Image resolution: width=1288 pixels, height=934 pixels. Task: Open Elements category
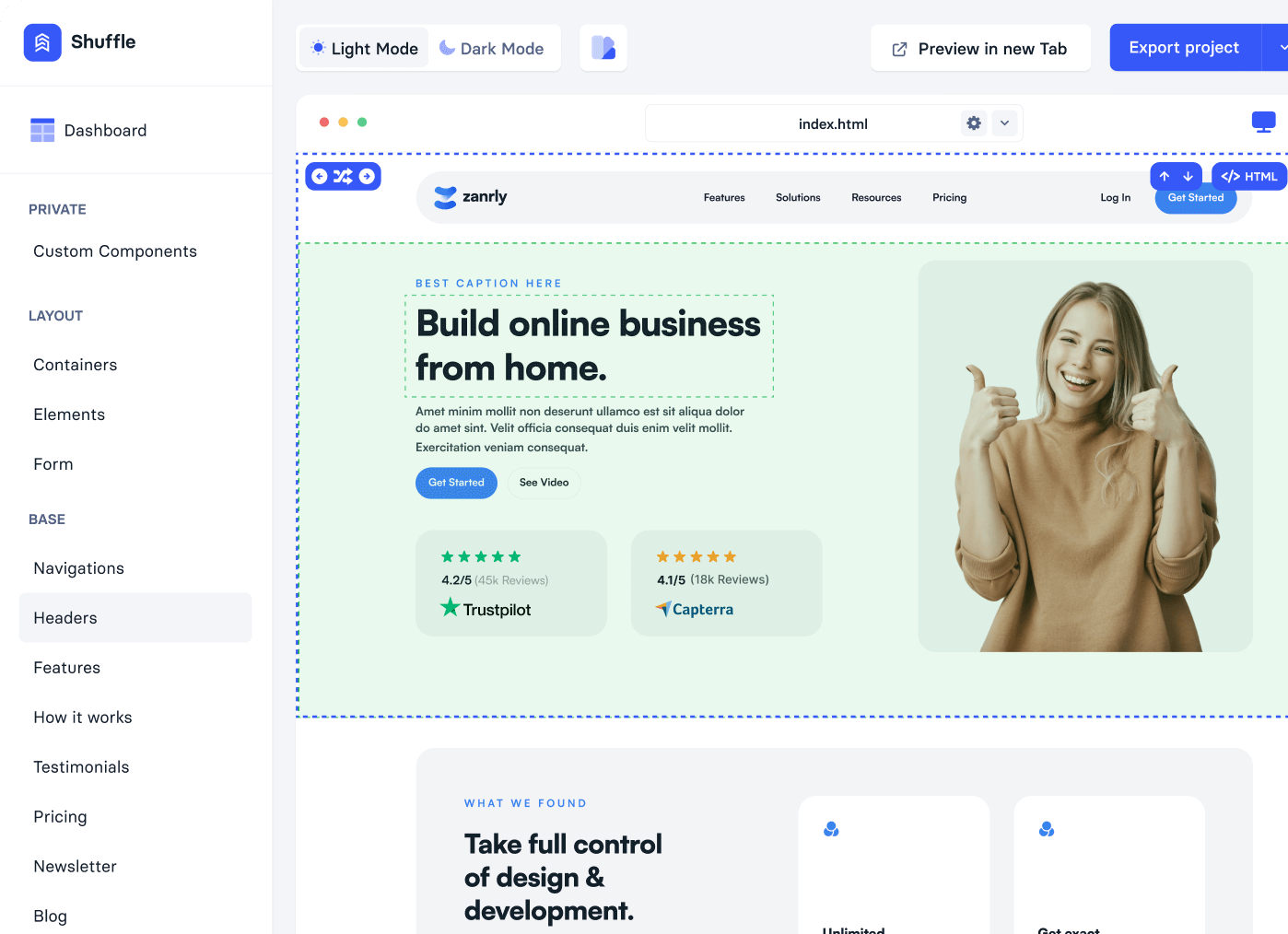(69, 414)
